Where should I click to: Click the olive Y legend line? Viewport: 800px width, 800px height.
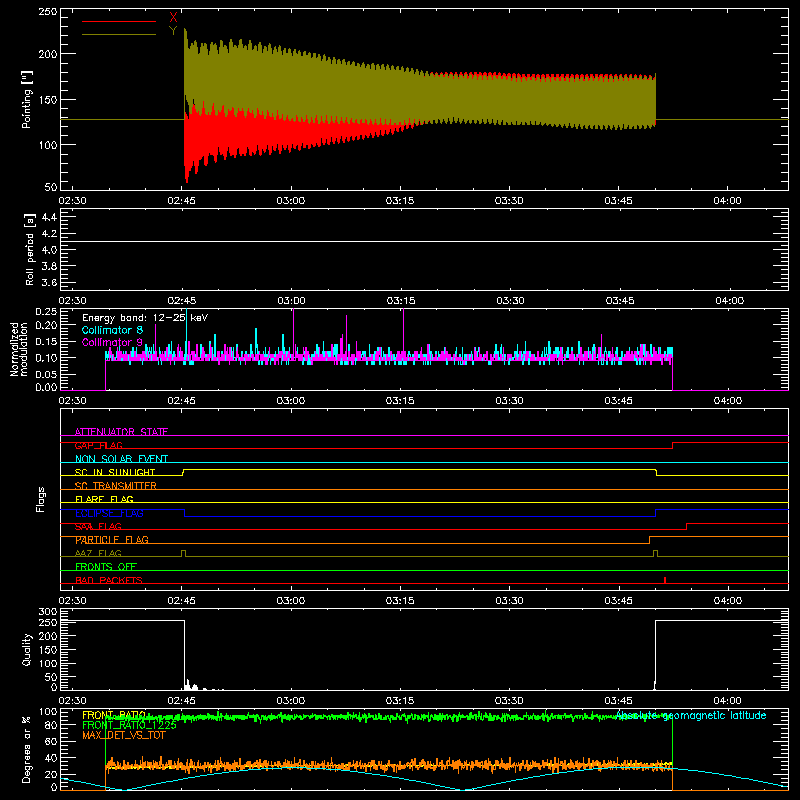118,34
